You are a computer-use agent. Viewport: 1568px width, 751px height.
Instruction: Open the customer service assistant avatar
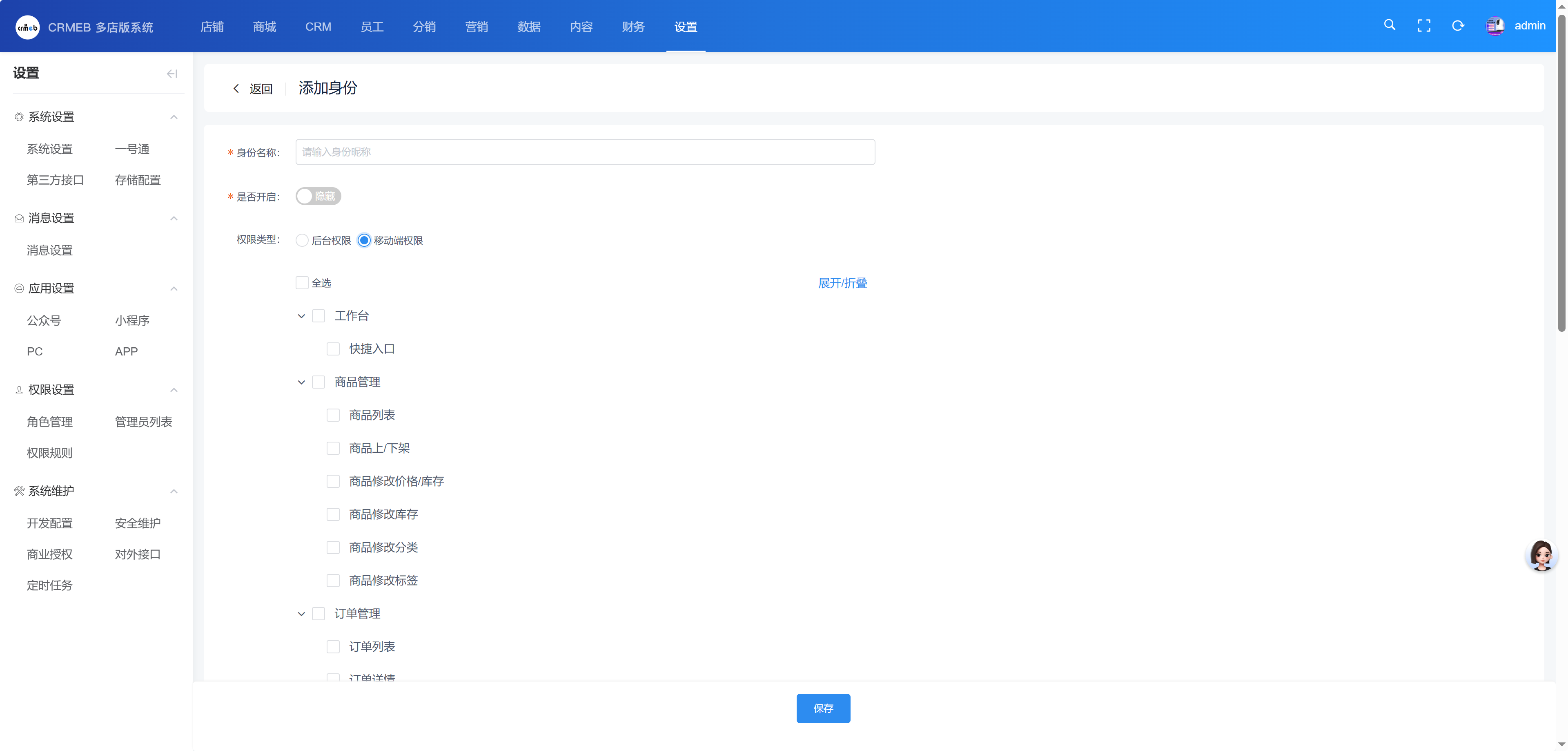point(1541,555)
